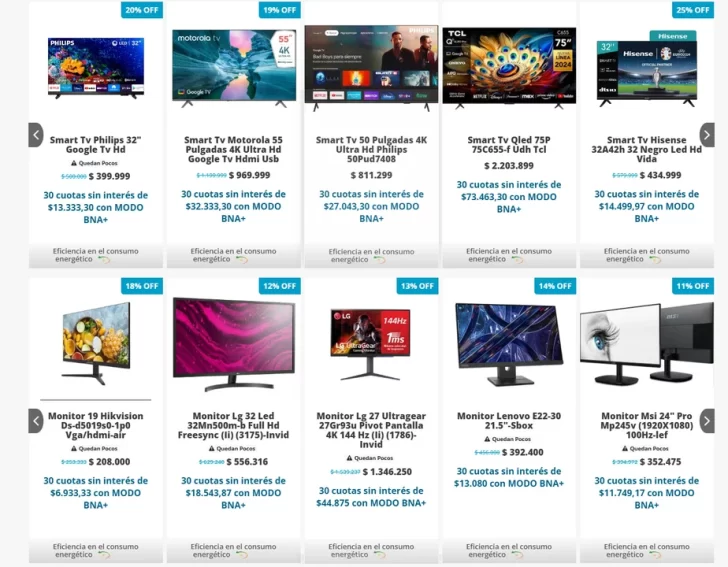728x567 pixels.
Task: Click the energy efficiency bar under the Philips 32" TV
Action: (96, 255)
